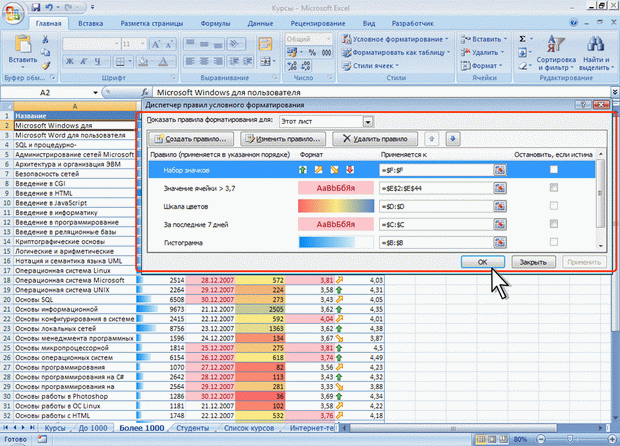Viewport: 620px width, 446px height.
Task: Open Find and Select (Найти и выделить)
Action: [x=596, y=53]
